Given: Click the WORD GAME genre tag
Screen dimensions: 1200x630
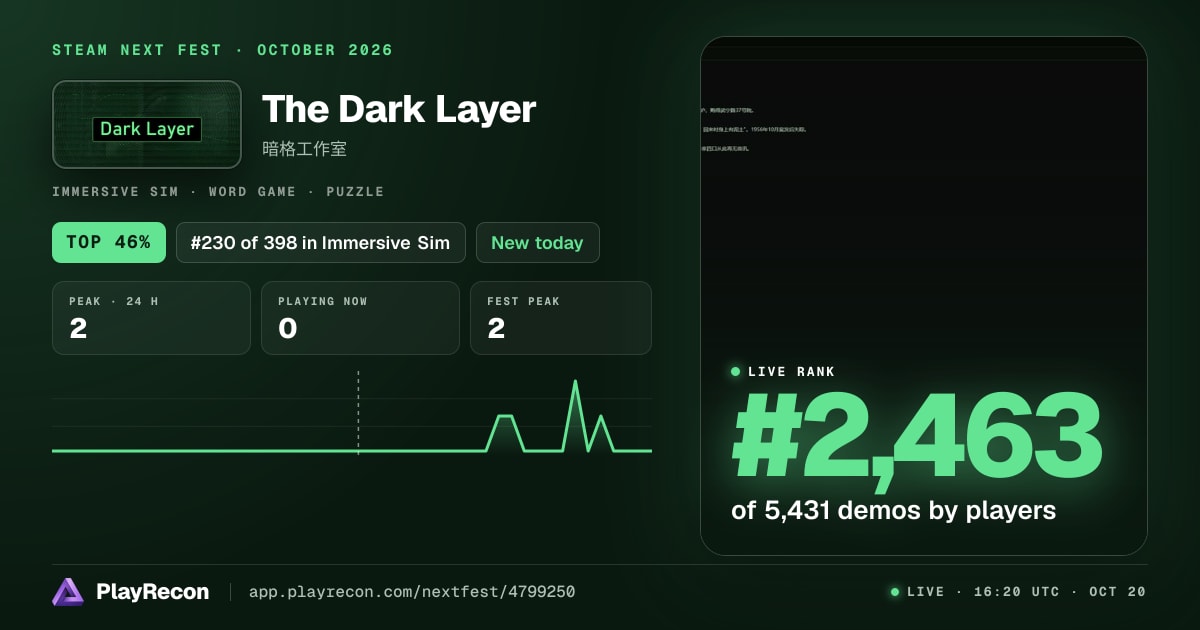Looking at the screenshot, I should point(252,192).
